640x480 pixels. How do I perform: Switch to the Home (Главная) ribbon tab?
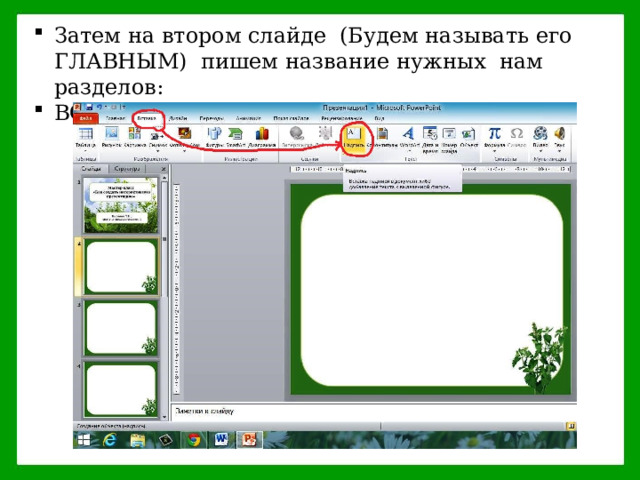click(116, 118)
